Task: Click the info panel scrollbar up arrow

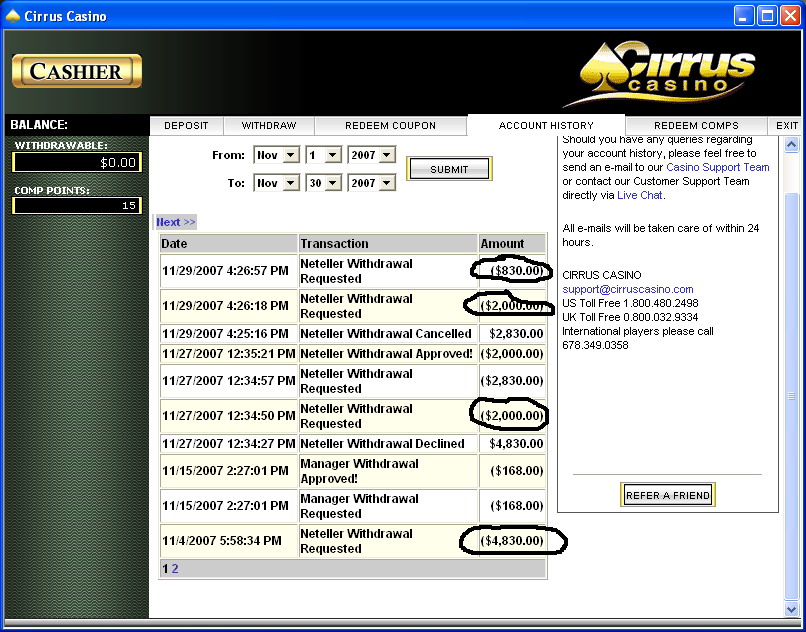Action: click(792, 144)
